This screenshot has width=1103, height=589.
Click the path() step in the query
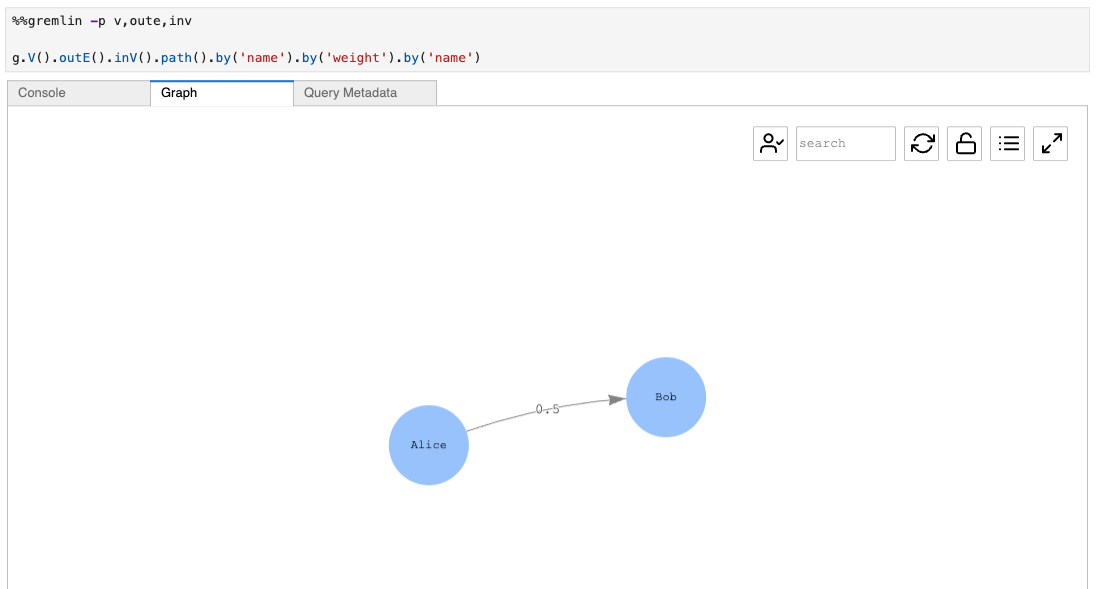(180, 57)
